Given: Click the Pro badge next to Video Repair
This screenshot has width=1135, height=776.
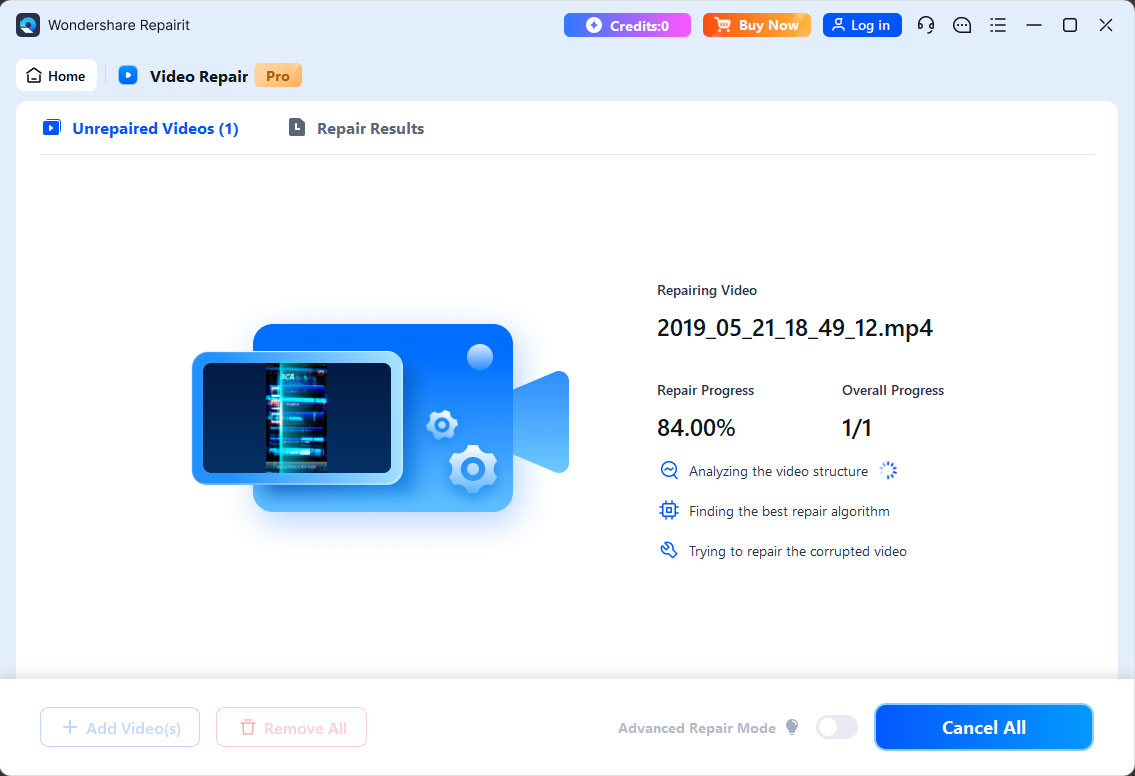Looking at the screenshot, I should (x=277, y=75).
